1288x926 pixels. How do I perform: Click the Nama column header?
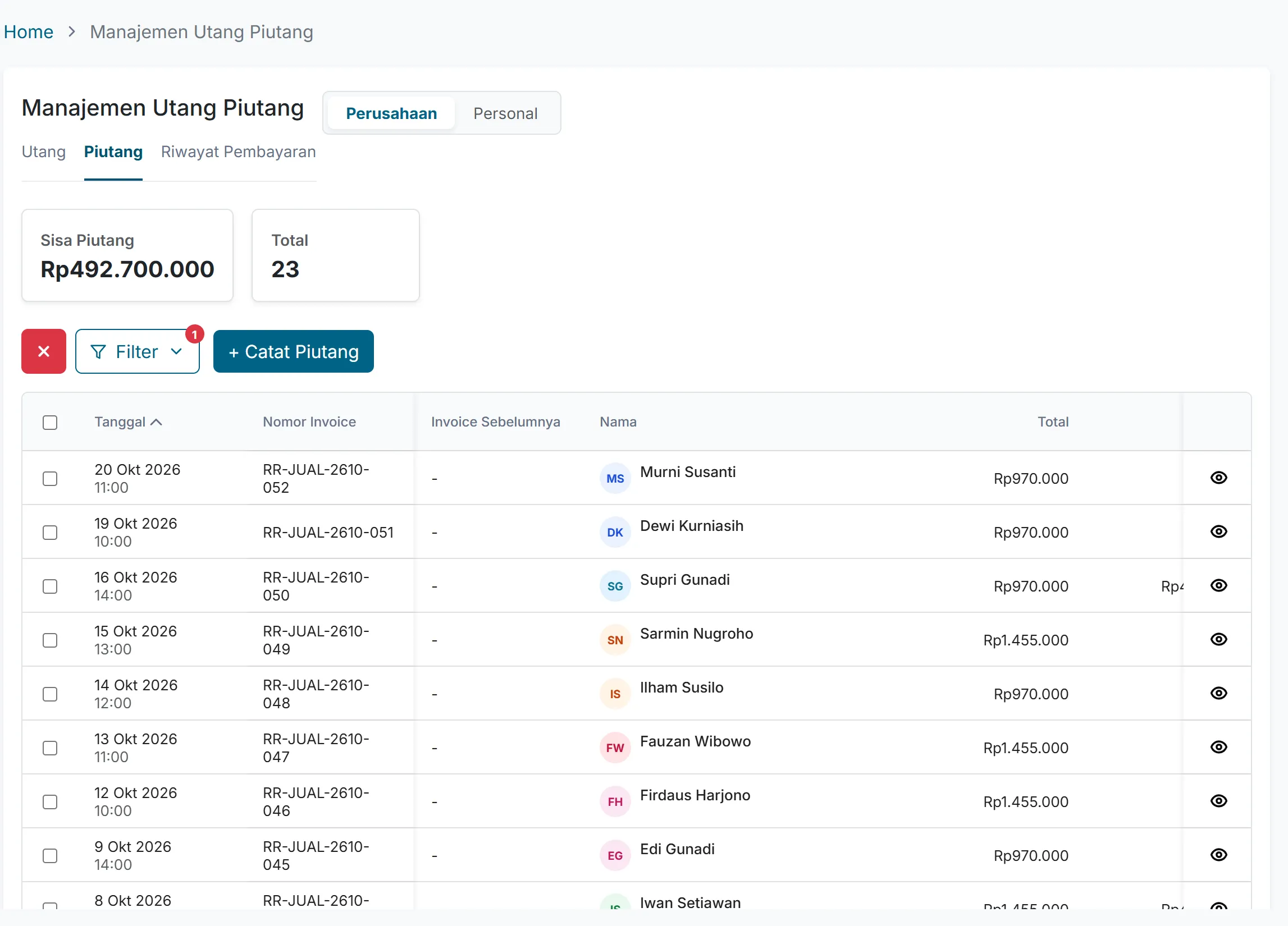click(x=618, y=422)
